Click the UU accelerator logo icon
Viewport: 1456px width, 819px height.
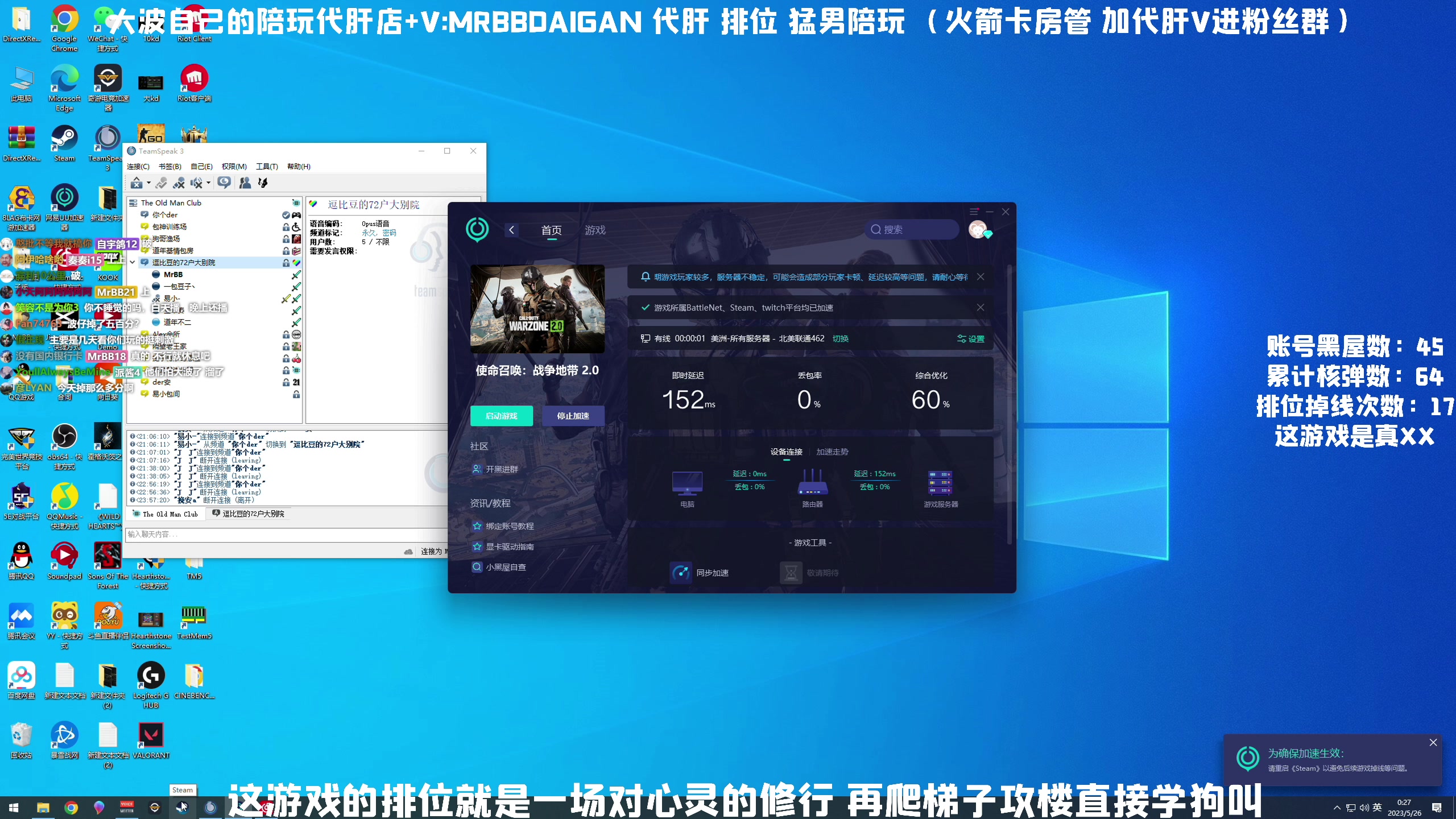point(477,230)
